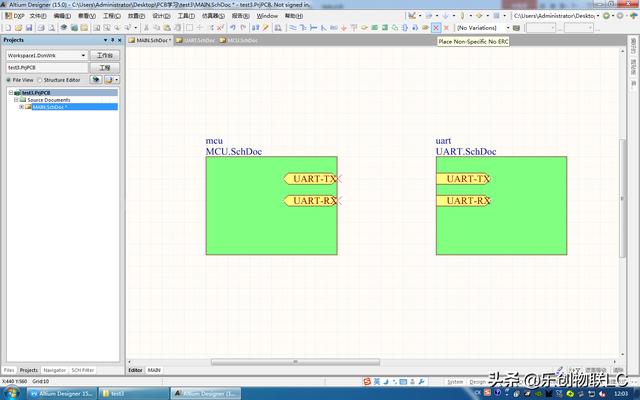Pin the Projects panel
Screen dimensions: 640x400
point(113,40)
